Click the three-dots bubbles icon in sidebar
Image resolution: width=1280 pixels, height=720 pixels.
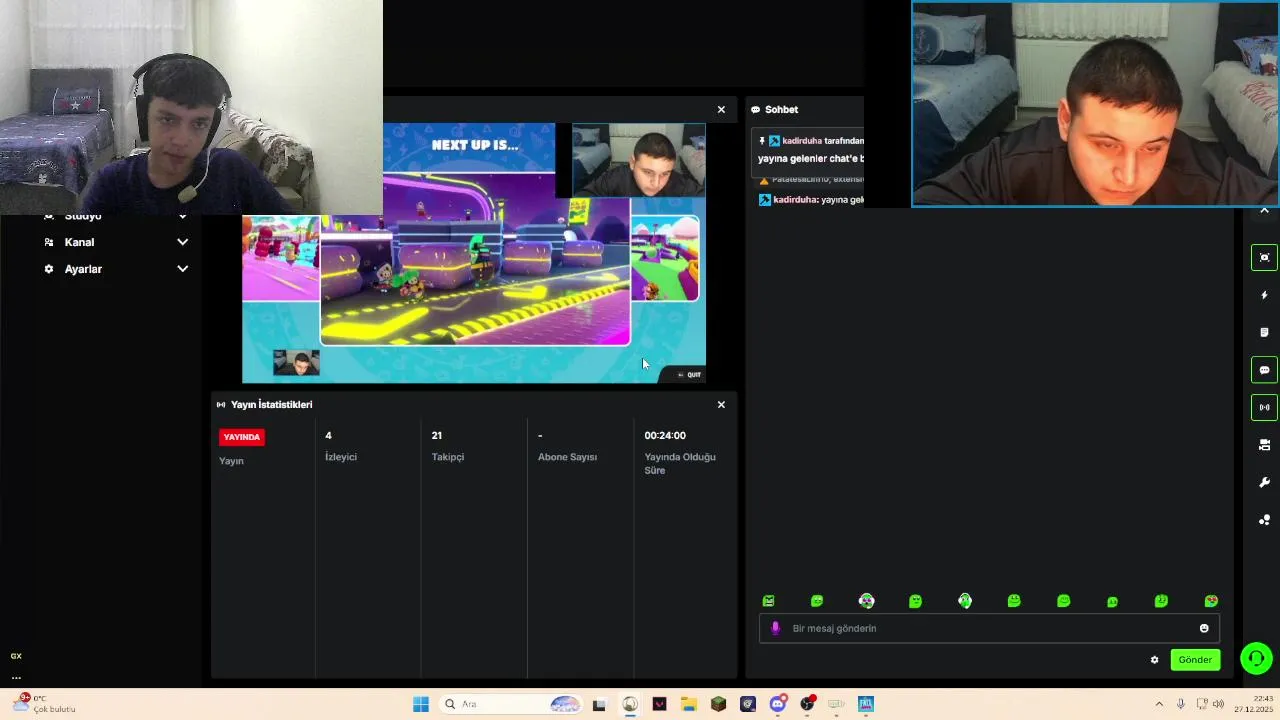[1264, 520]
